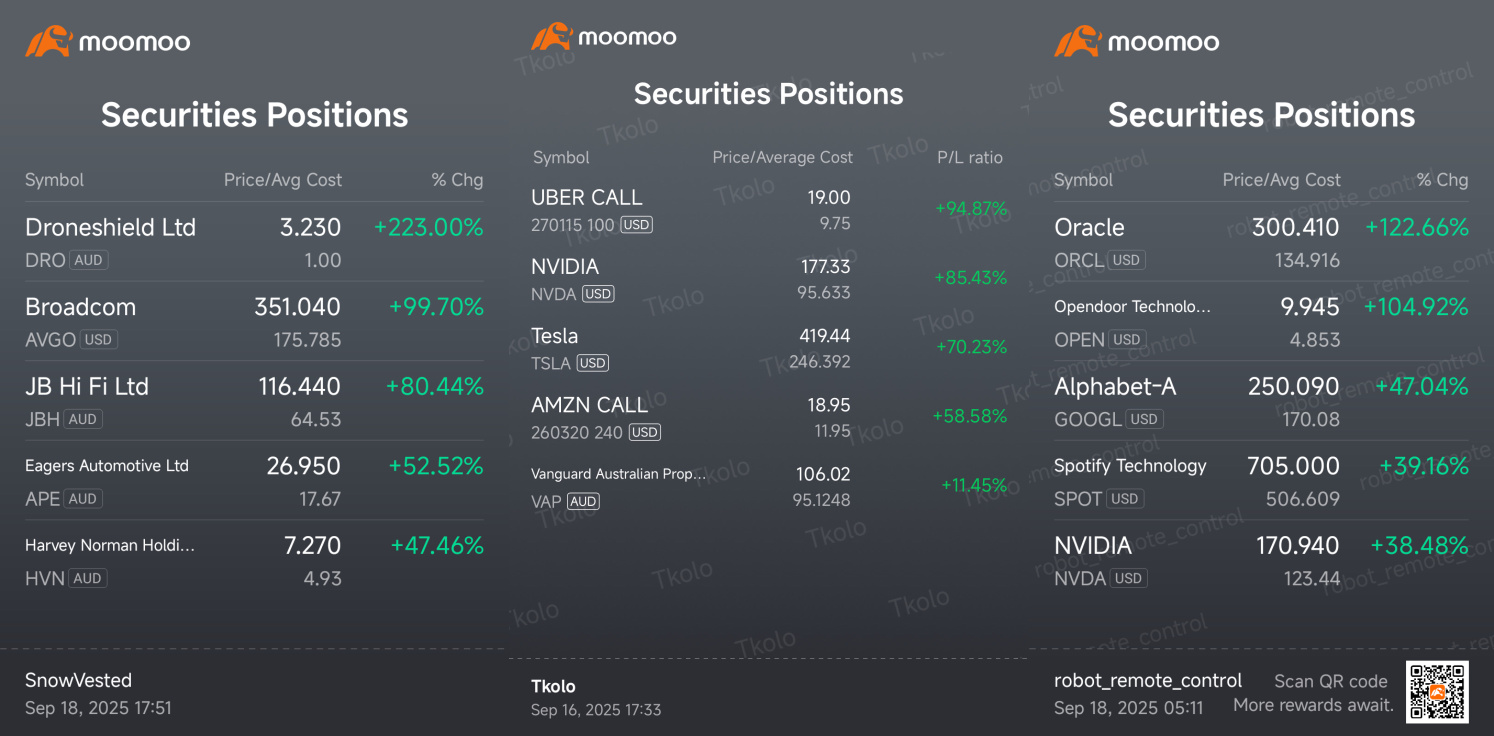Click the AUD badge next to VAP
The width and height of the screenshot is (1494, 736).
click(583, 502)
